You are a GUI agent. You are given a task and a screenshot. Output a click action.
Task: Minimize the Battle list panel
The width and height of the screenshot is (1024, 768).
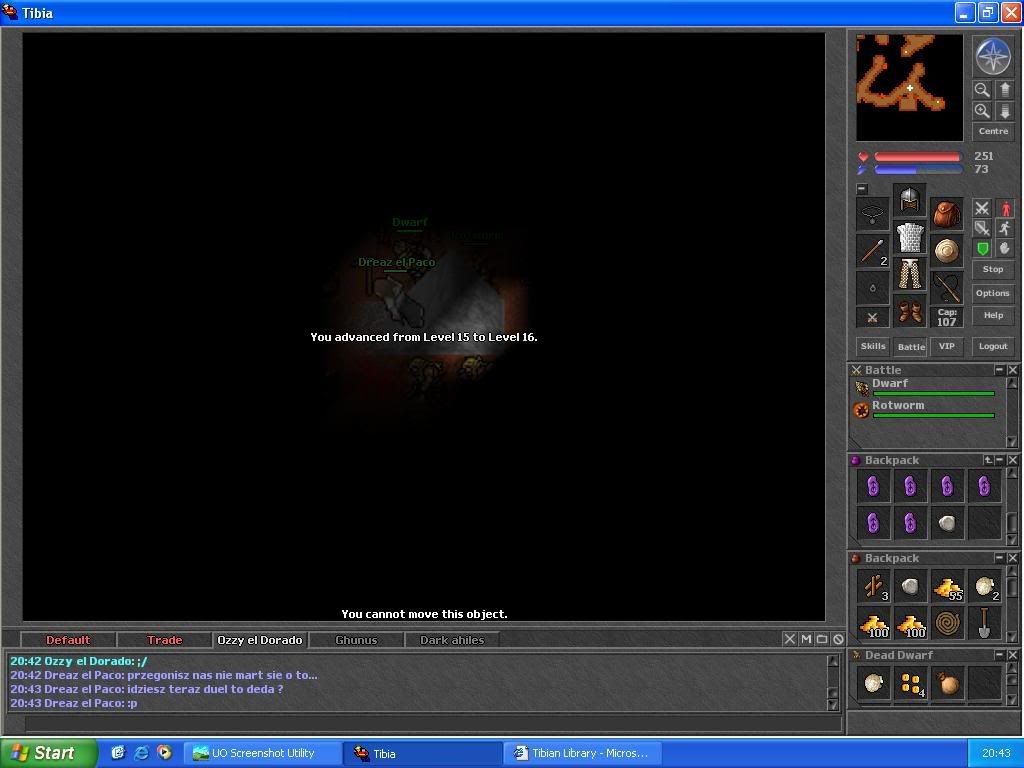pyautogui.click(x=999, y=370)
